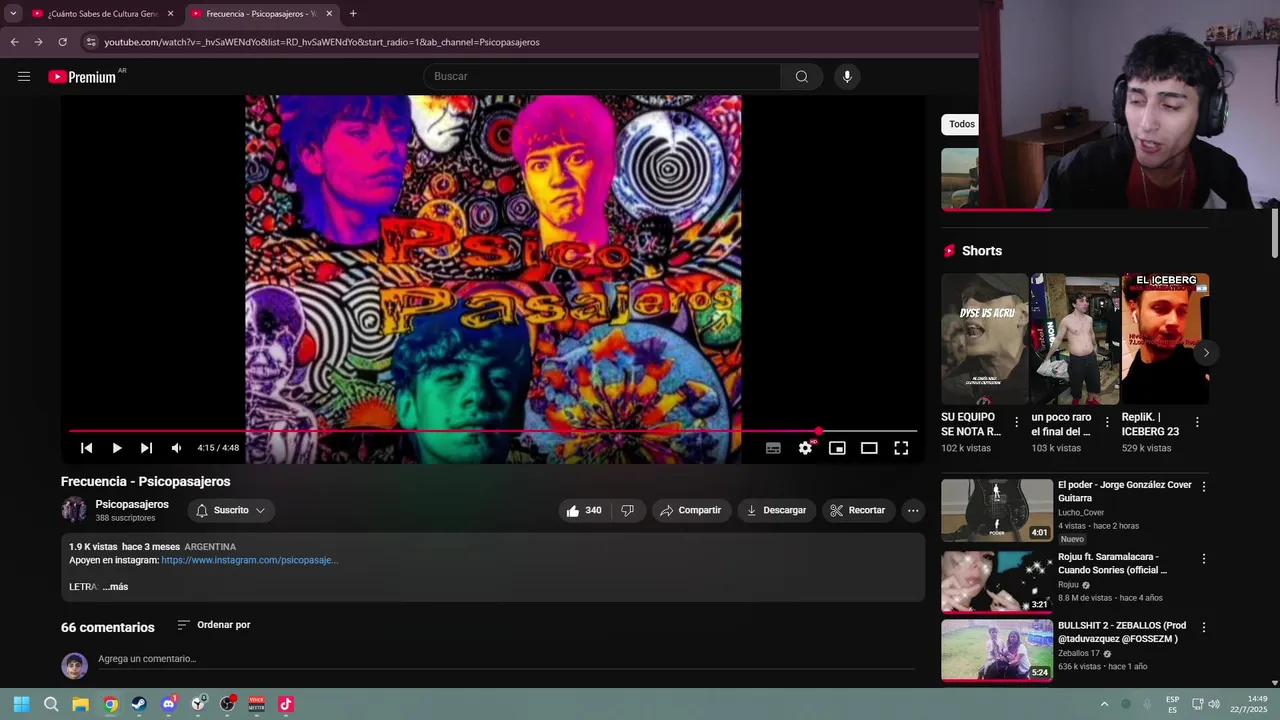Open TikTok app from taskbar

pos(286,704)
